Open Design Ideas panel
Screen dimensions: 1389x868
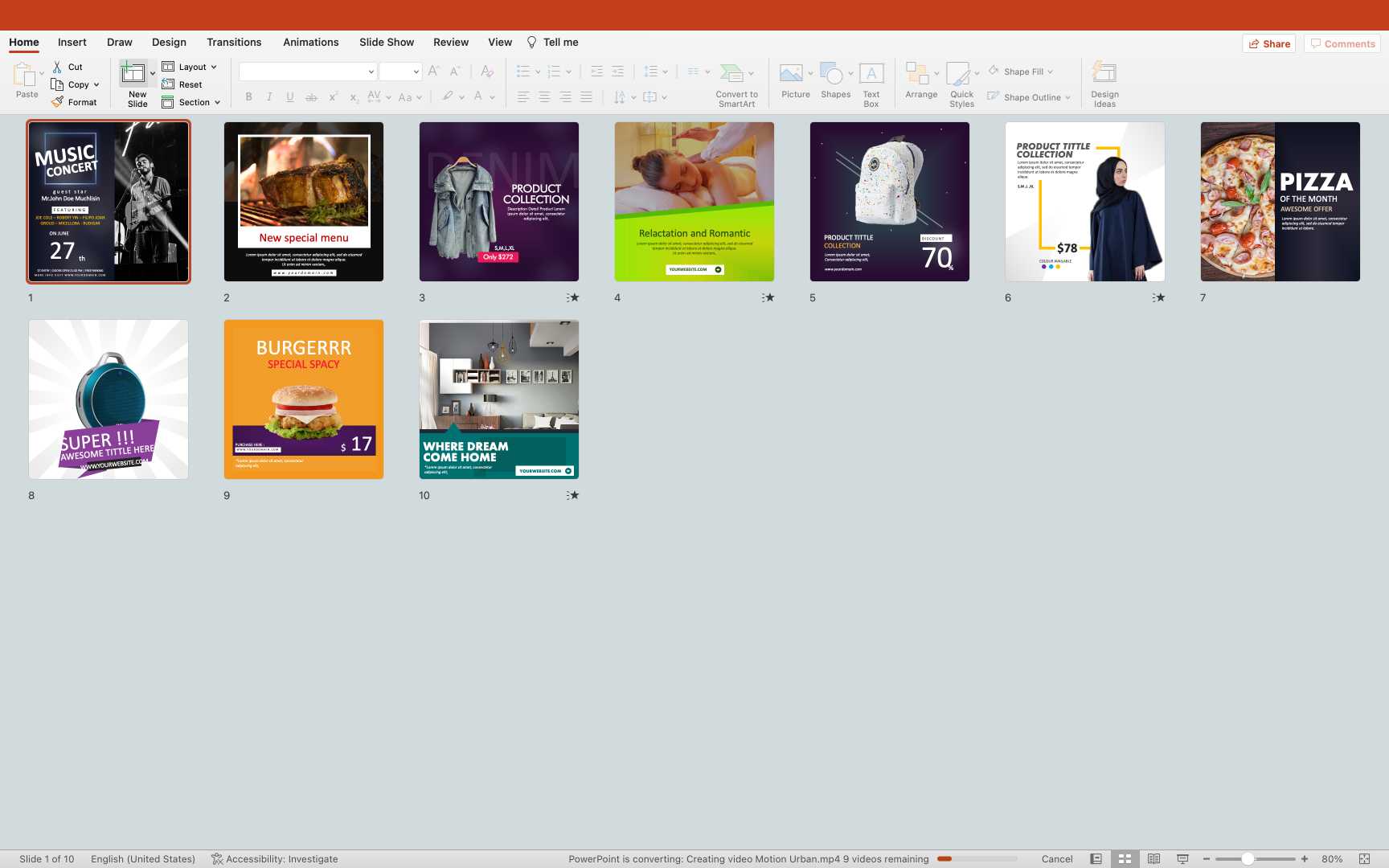1104,74
